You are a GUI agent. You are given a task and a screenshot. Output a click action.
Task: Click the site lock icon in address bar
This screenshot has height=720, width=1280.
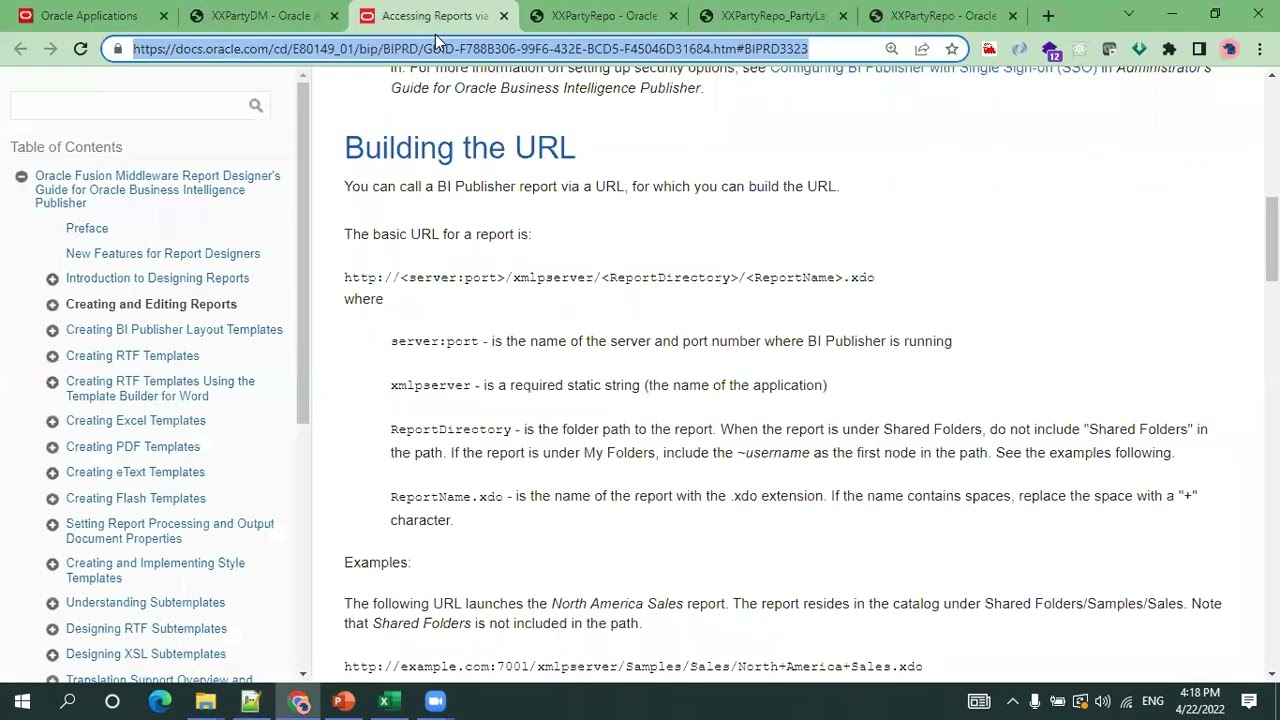coord(118,49)
